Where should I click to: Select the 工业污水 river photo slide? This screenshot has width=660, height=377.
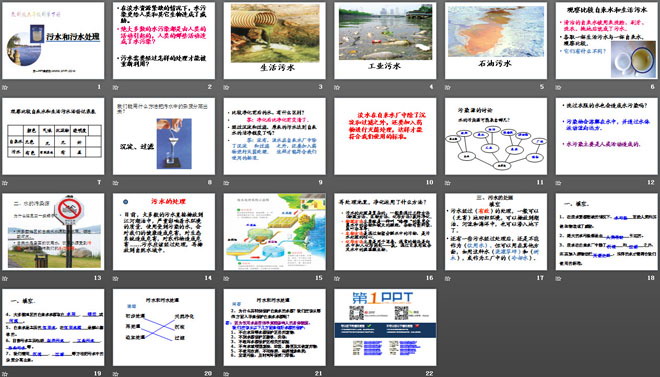click(385, 40)
